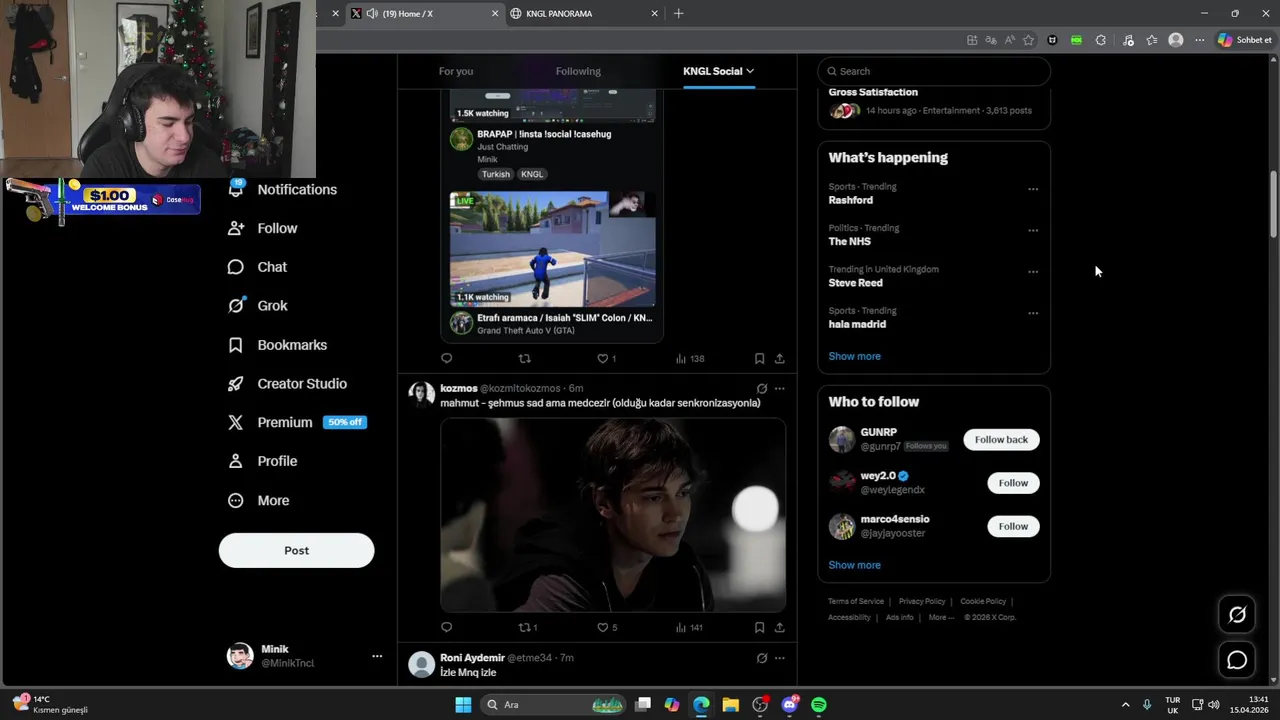Screen dimensions: 1280x720
Task: Open the Profile page
Action: [263, 461]
